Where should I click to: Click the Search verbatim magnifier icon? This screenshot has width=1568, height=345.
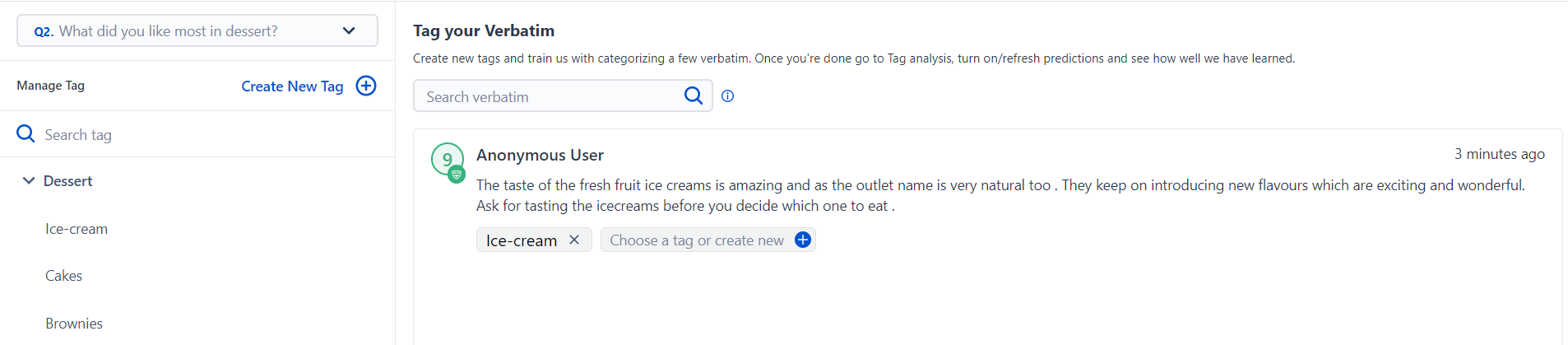[694, 96]
